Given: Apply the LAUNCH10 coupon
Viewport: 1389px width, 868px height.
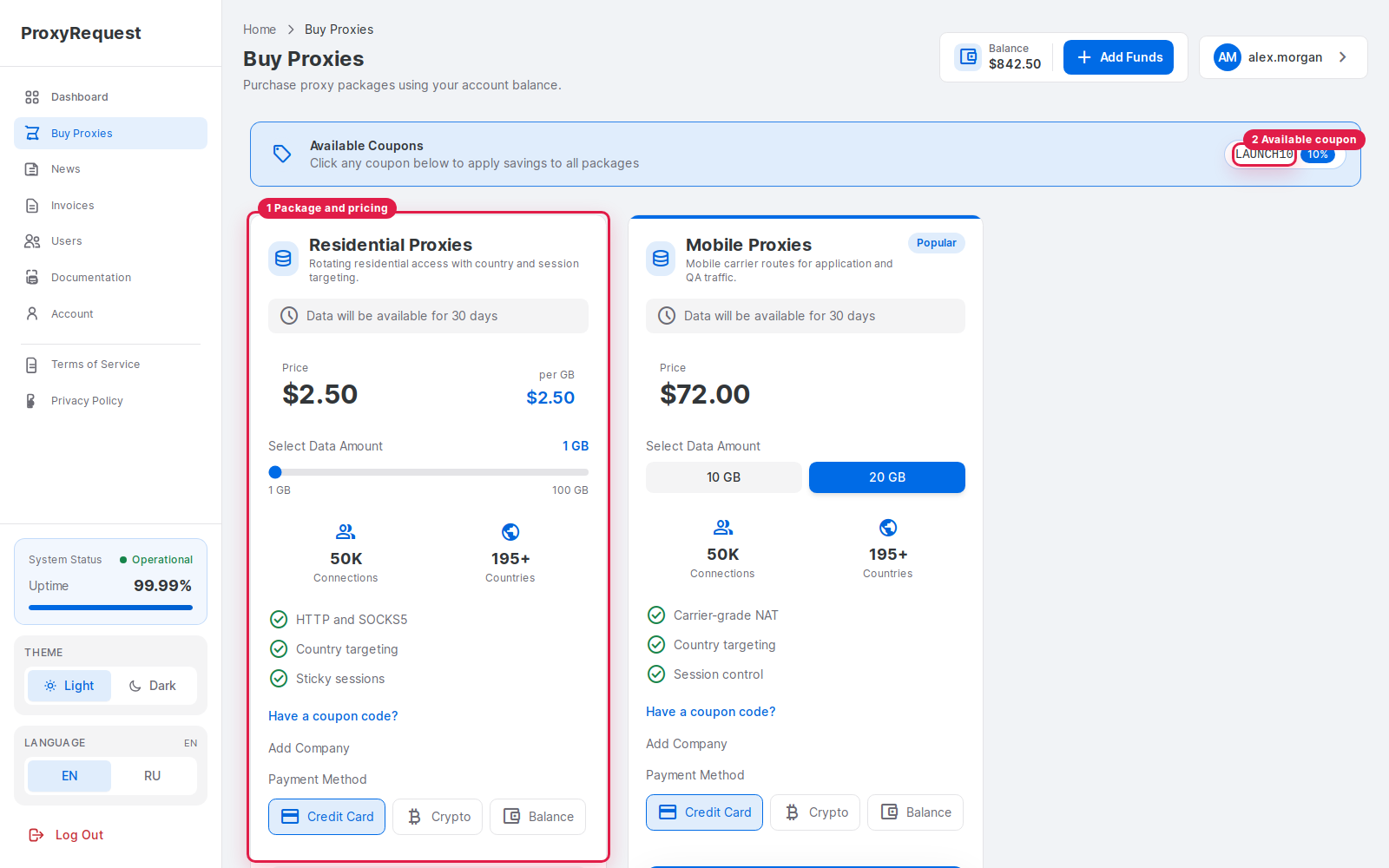Looking at the screenshot, I should pyautogui.click(x=1265, y=155).
